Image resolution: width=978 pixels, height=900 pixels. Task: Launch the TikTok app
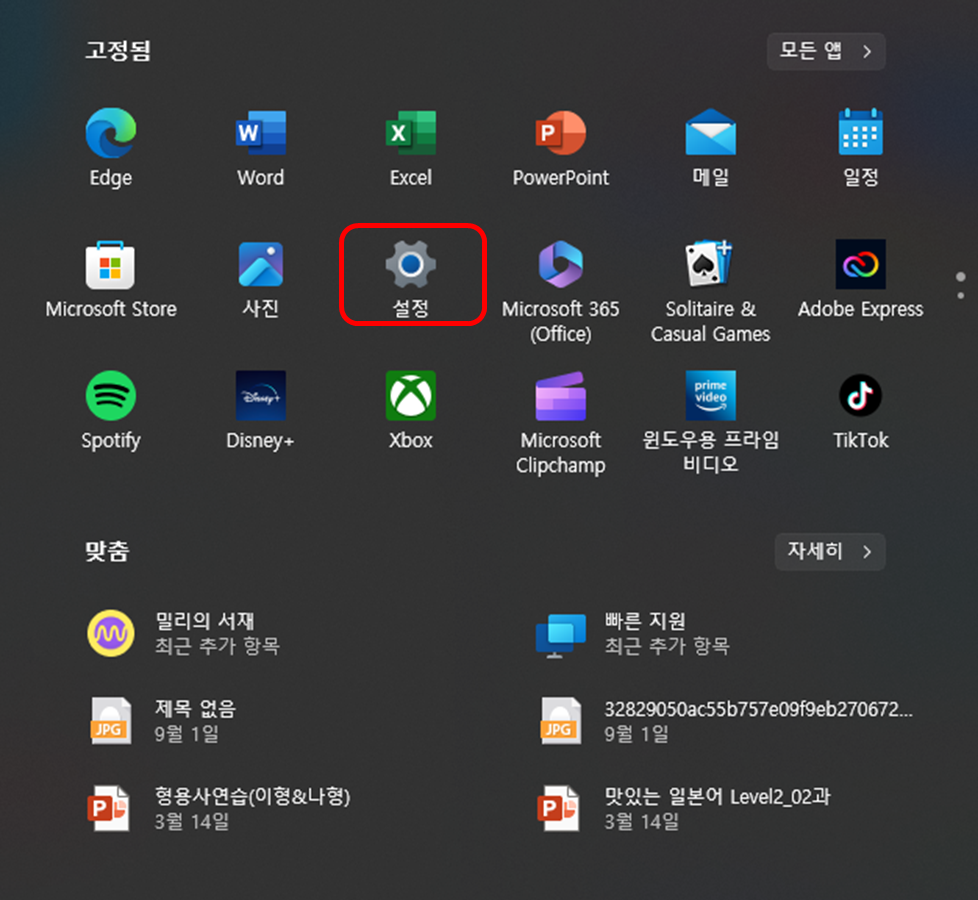click(x=860, y=395)
